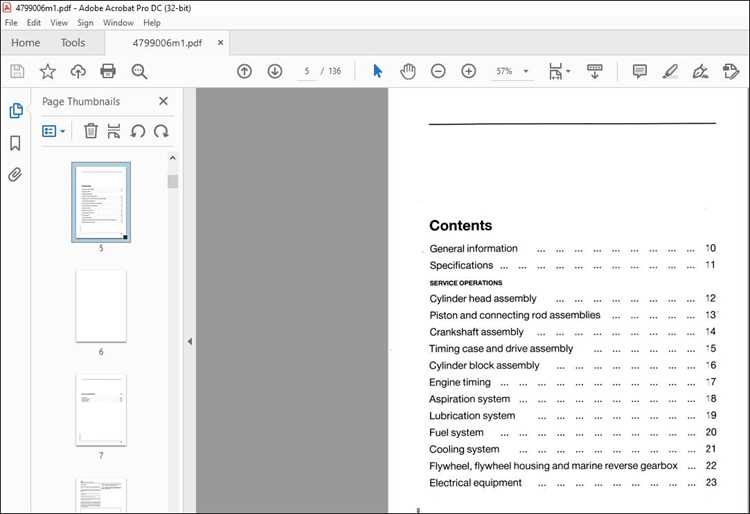The image size is (750, 514).
Task: Add bookmark star icon
Action: (x=47, y=71)
